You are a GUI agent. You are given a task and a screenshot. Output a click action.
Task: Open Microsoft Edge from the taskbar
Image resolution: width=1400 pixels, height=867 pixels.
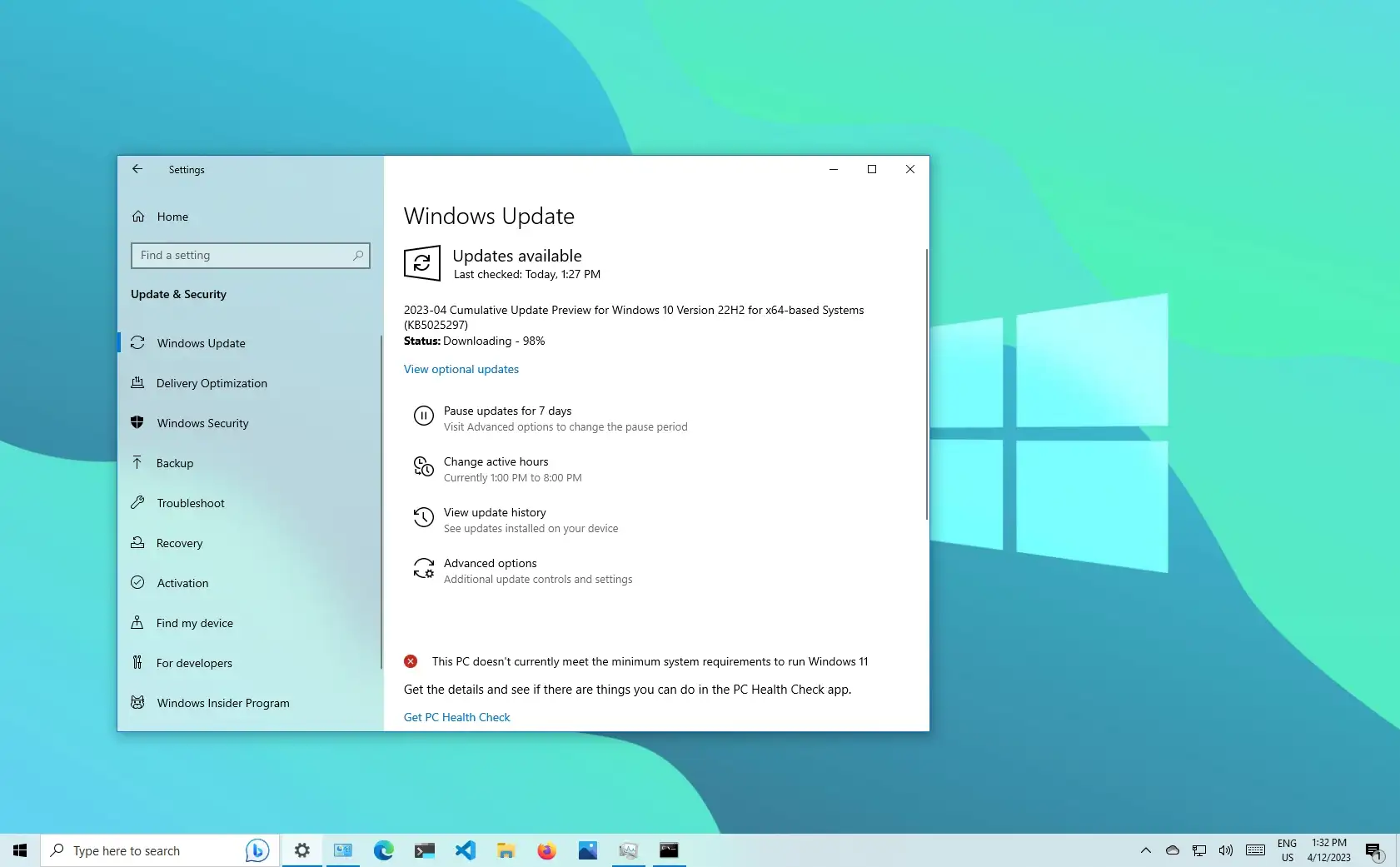point(383,850)
